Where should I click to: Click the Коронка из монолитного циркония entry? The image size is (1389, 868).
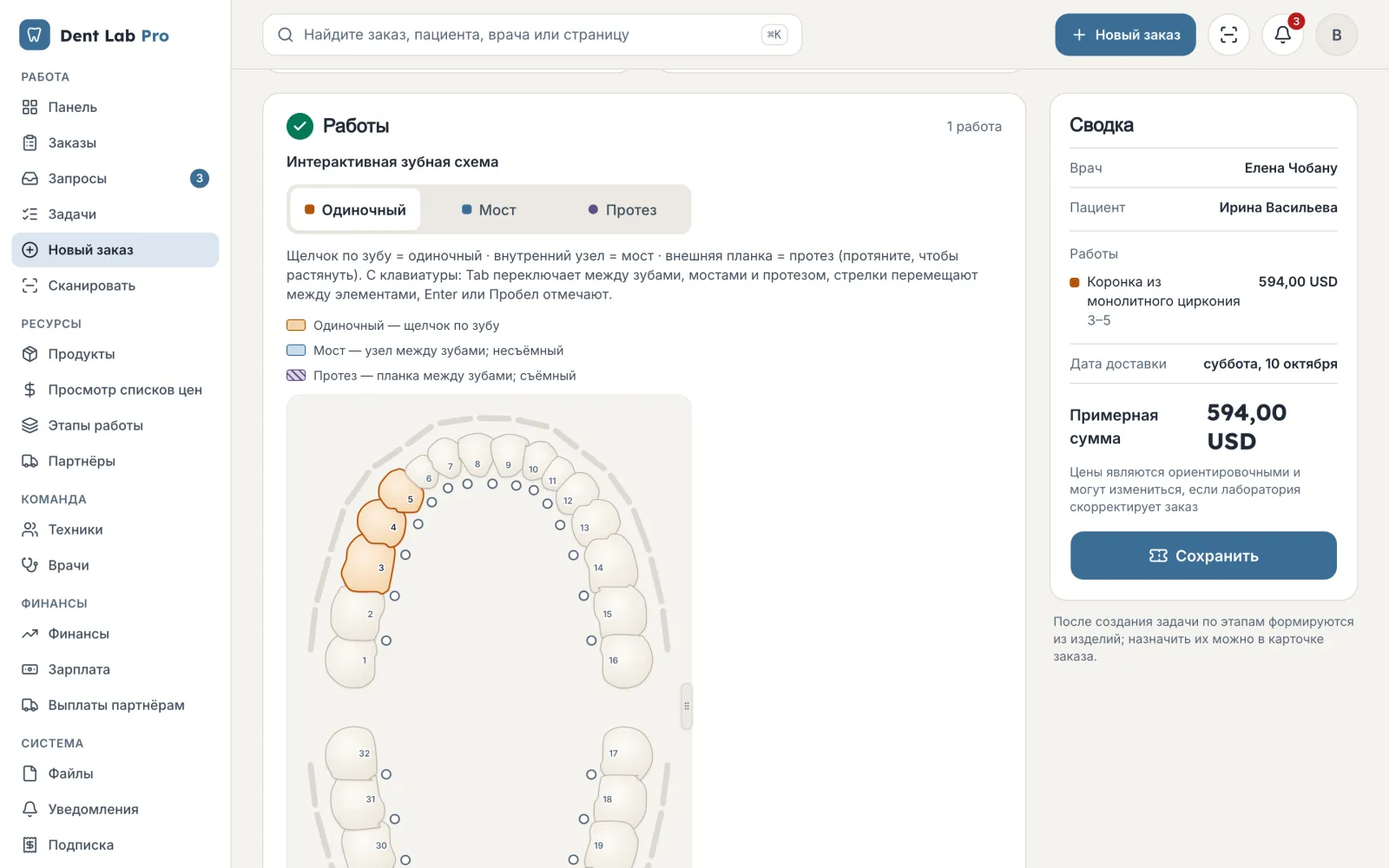1203,300
